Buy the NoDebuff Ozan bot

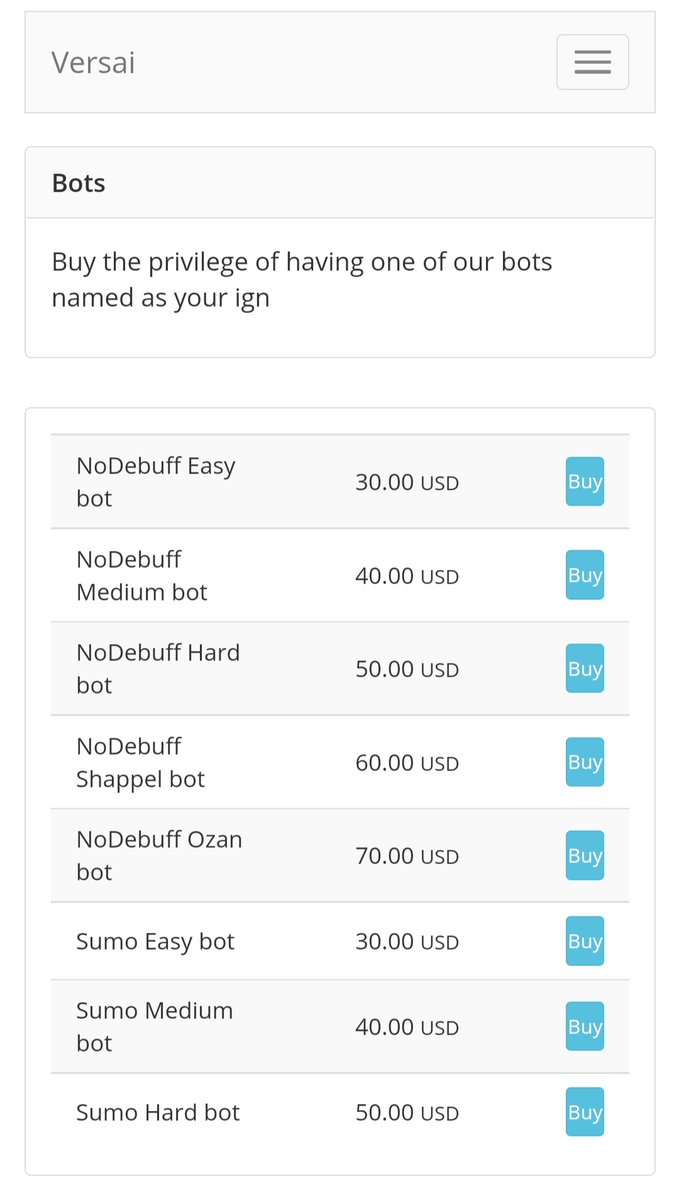[x=584, y=855]
